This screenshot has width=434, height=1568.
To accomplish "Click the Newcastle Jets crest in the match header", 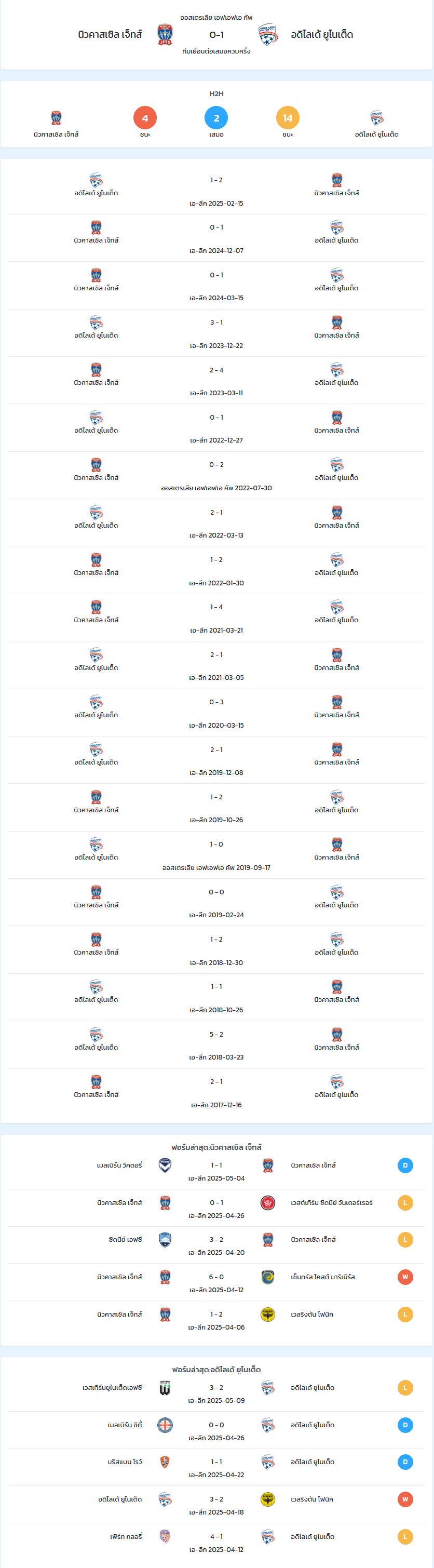I will tap(165, 35).
